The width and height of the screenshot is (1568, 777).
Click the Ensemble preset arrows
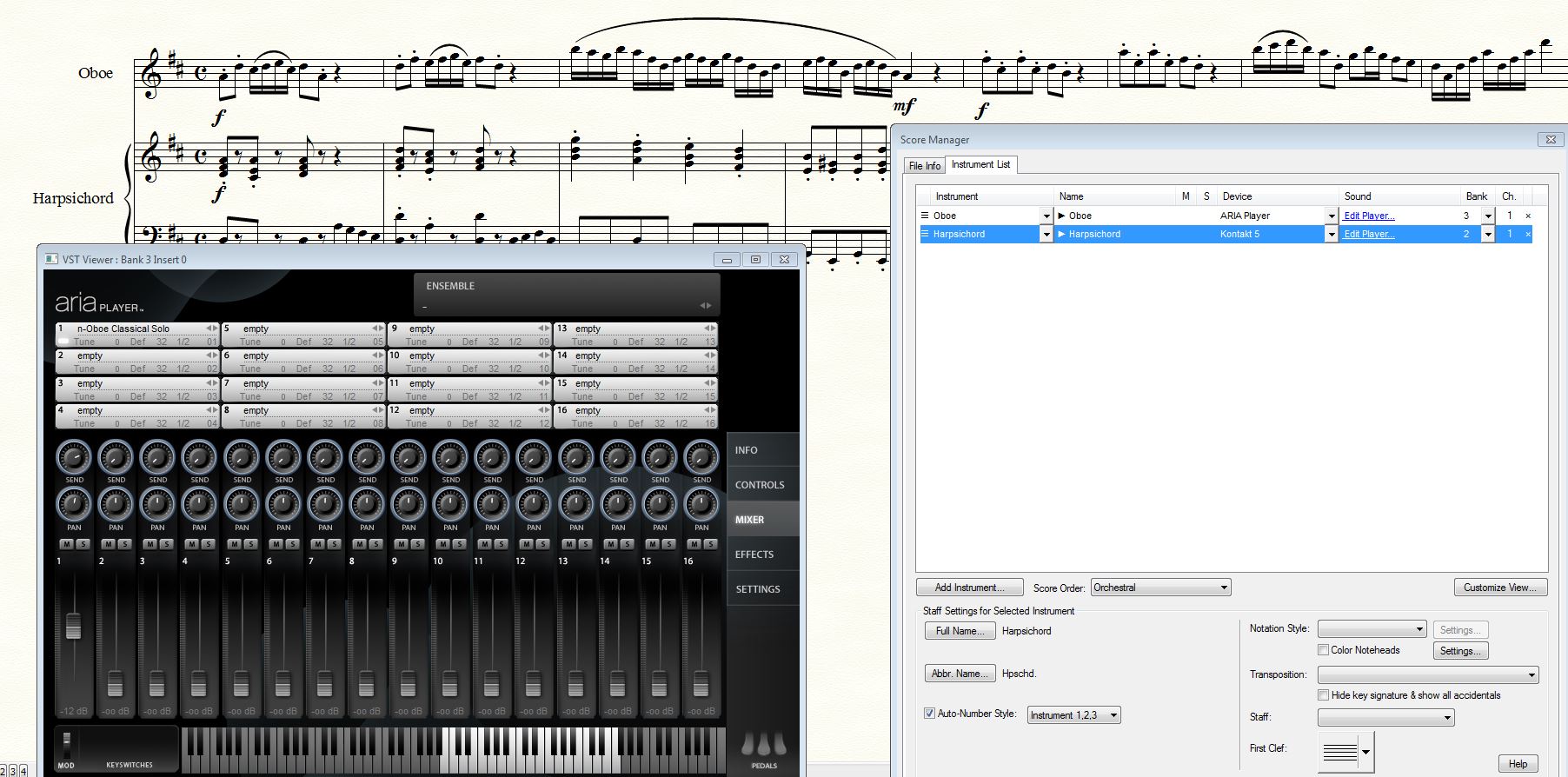[706, 306]
